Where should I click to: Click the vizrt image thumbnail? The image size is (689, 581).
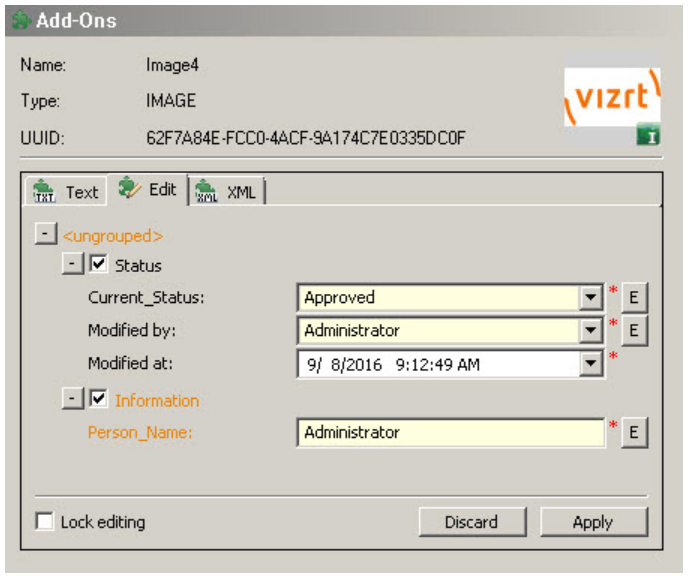click(612, 98)
